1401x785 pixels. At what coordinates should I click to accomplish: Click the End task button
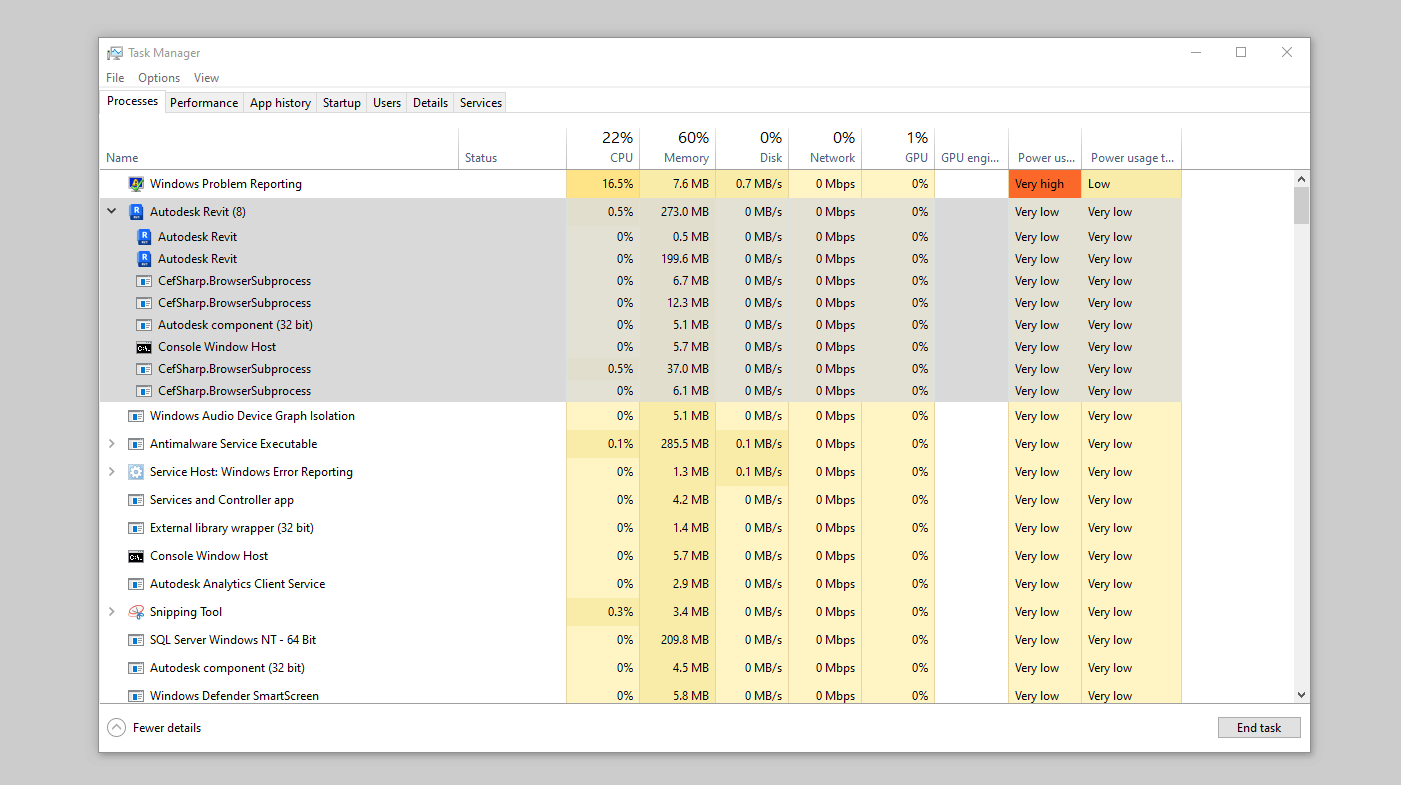(1258, 727)
